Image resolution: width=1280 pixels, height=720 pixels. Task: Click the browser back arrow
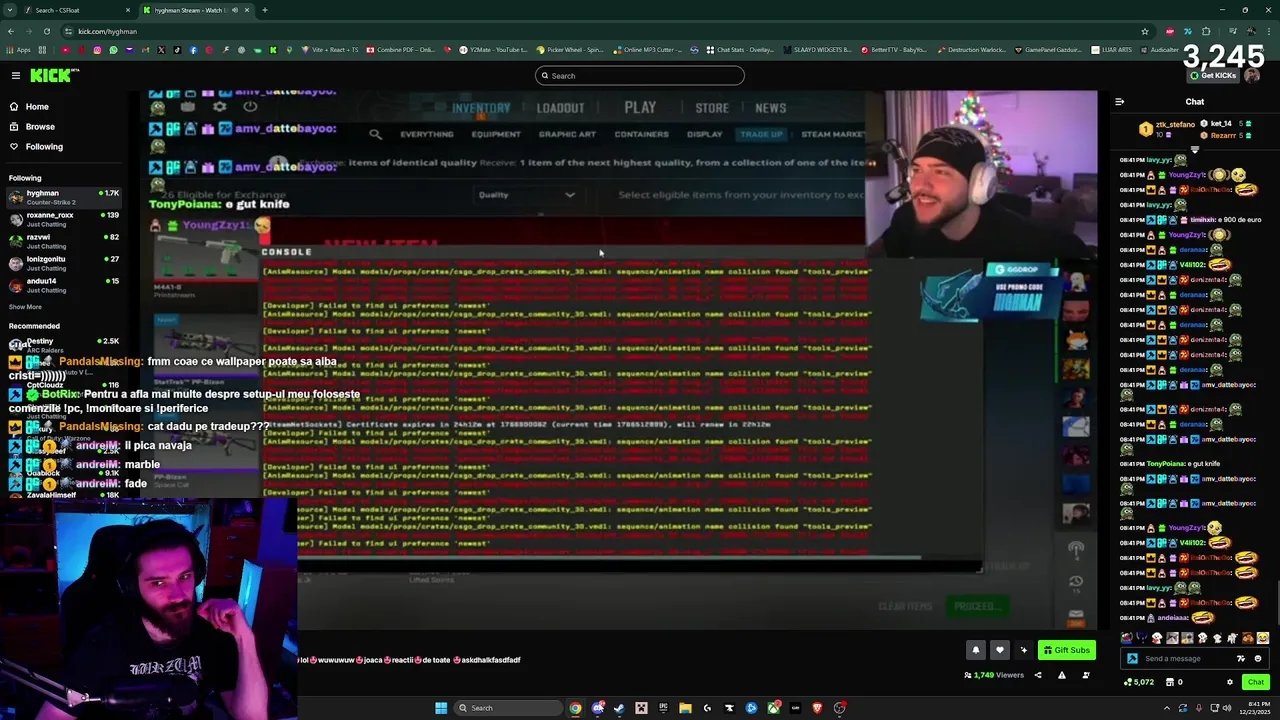[11, 31]
